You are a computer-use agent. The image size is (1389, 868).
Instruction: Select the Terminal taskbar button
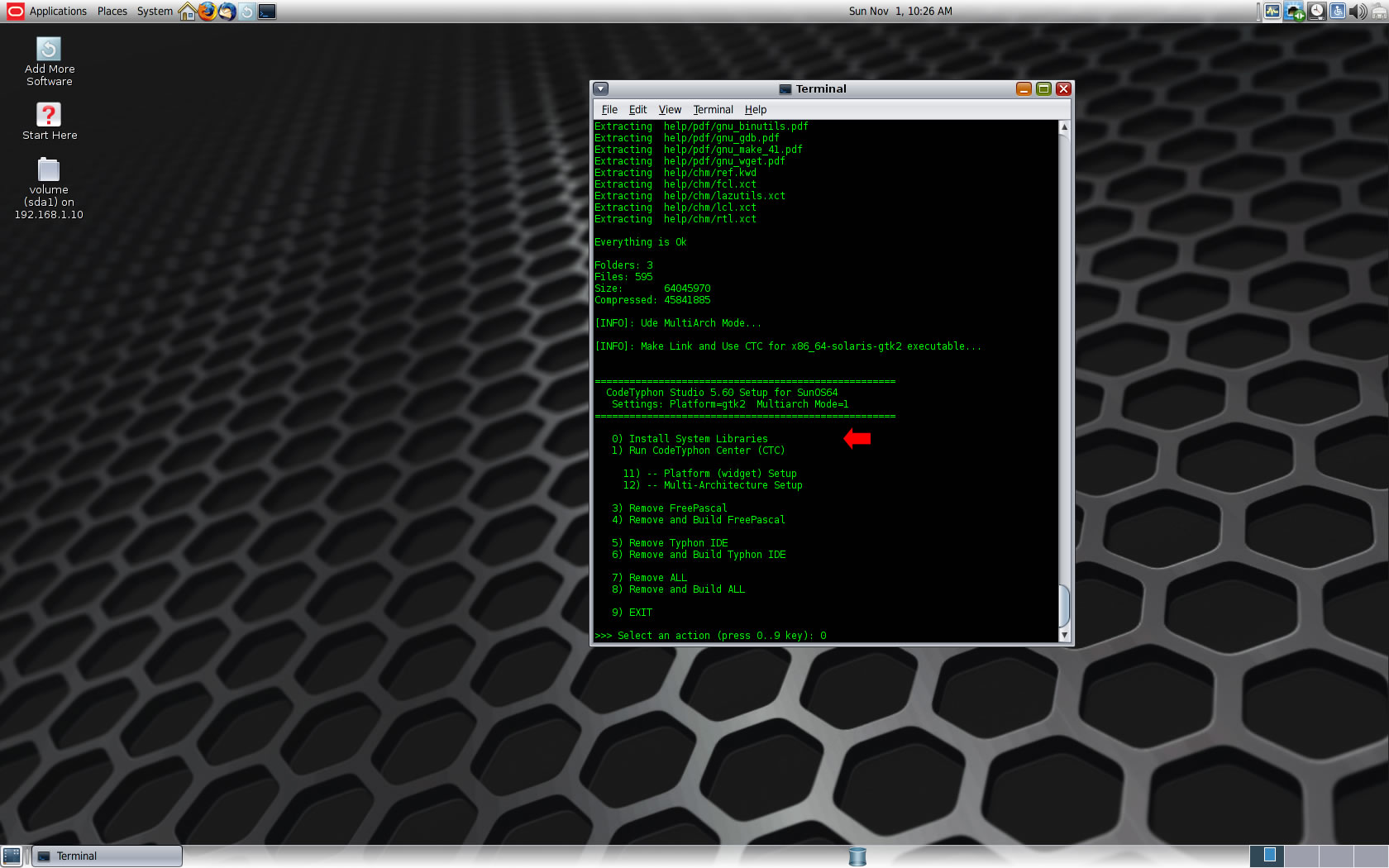click(x=107, y=856)
